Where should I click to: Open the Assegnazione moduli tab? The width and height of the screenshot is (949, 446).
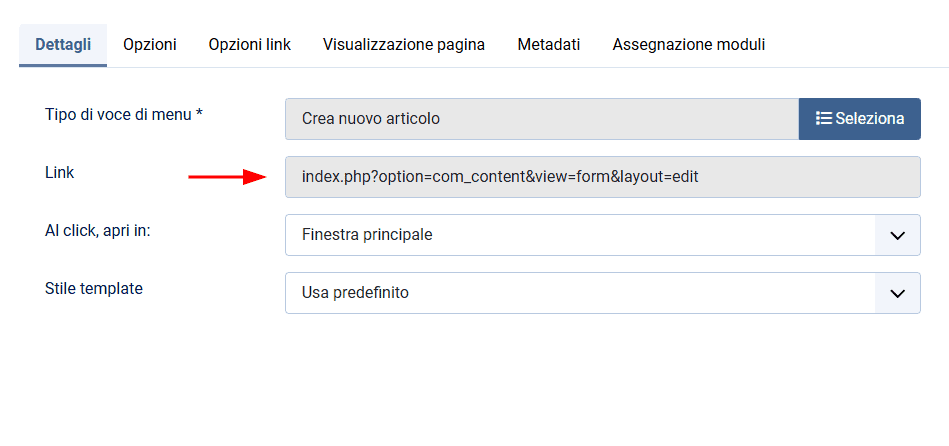point(689,44)
